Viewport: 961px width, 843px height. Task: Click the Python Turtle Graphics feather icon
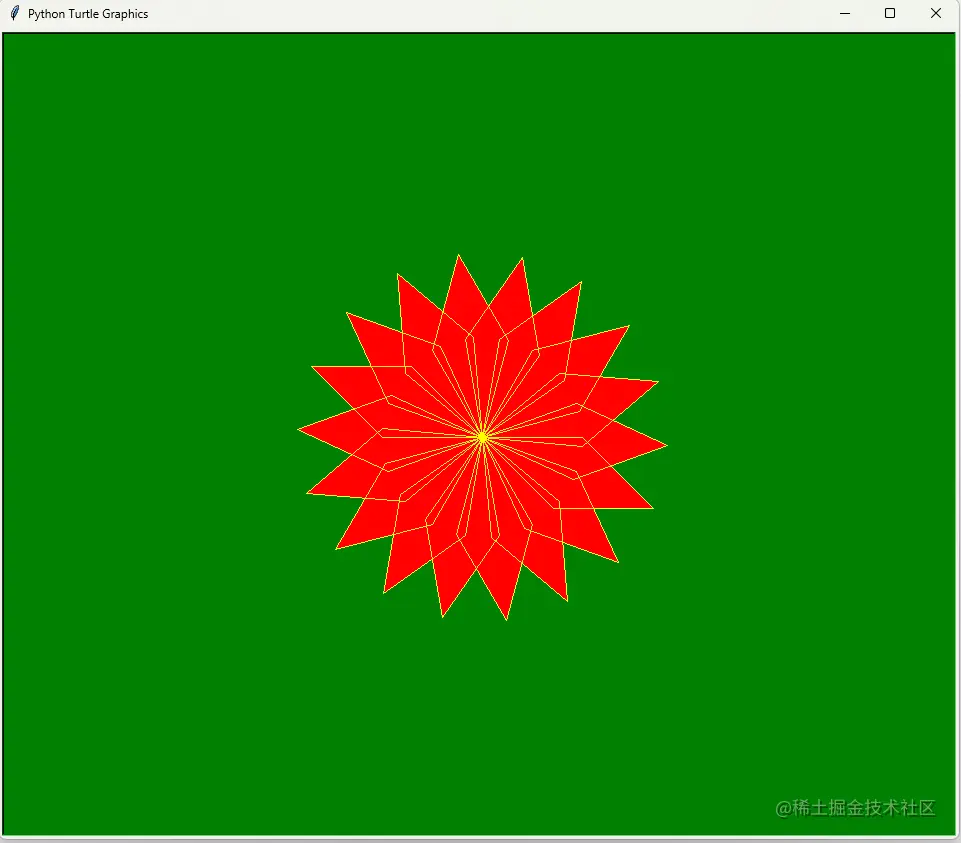point(15,13)
